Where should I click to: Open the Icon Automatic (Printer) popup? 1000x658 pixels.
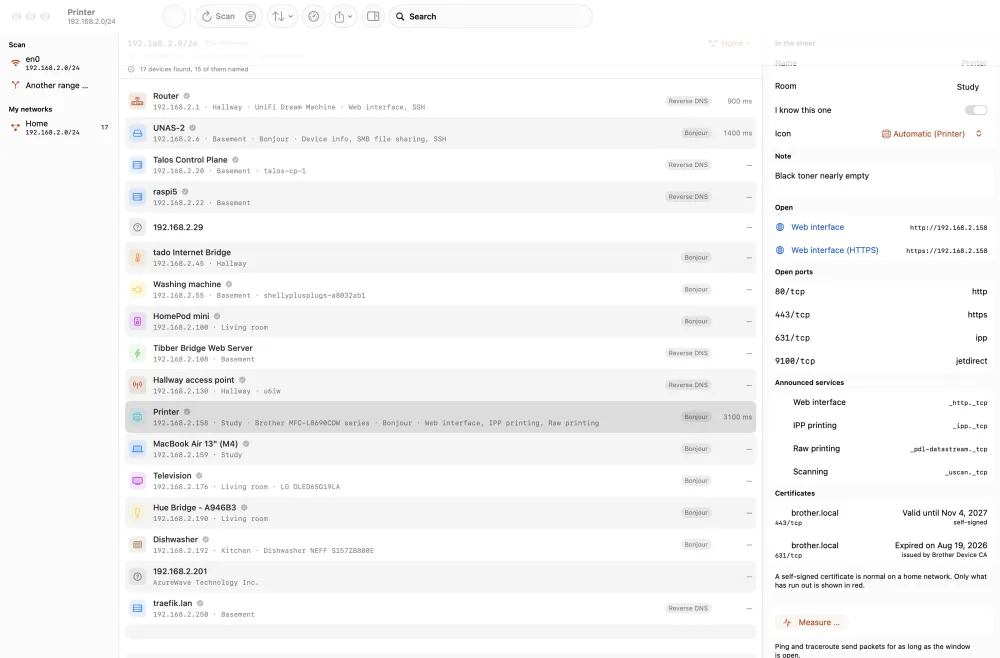pyautogui.click(x=932, y=134)
